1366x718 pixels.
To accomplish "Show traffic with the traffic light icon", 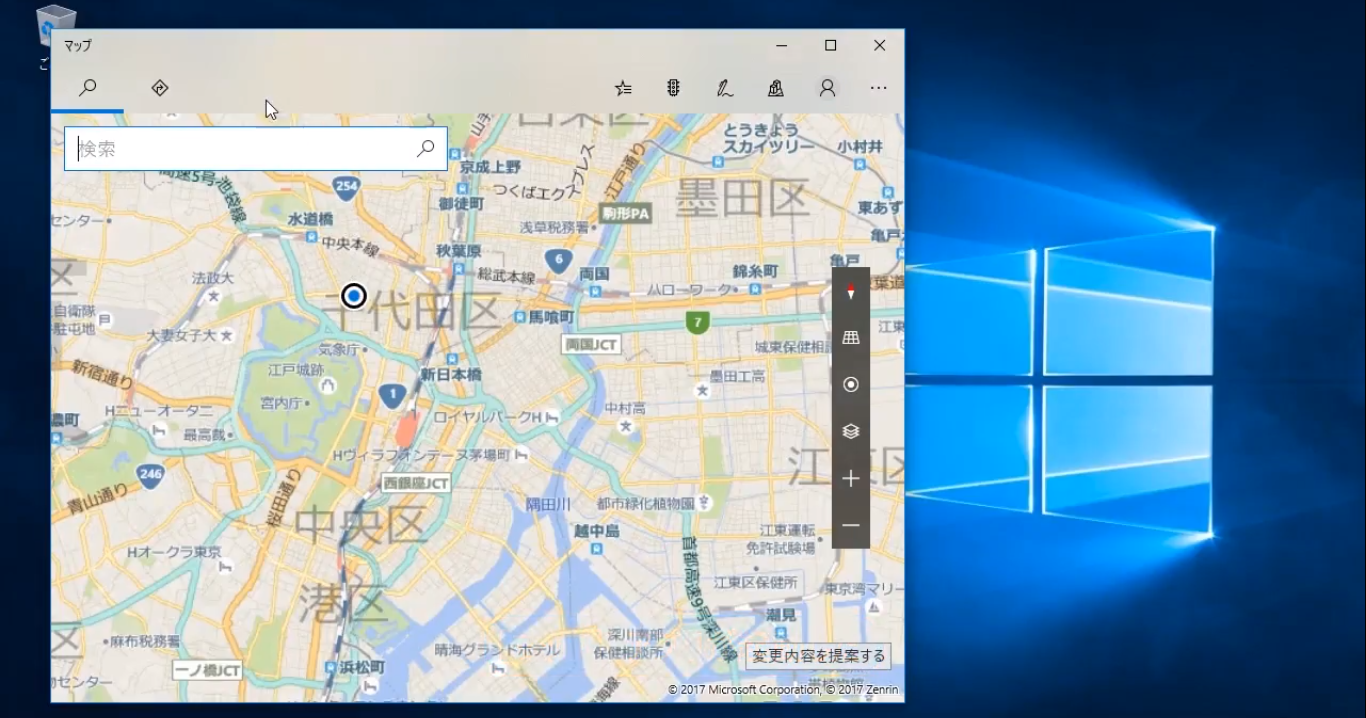I will 673,88.
